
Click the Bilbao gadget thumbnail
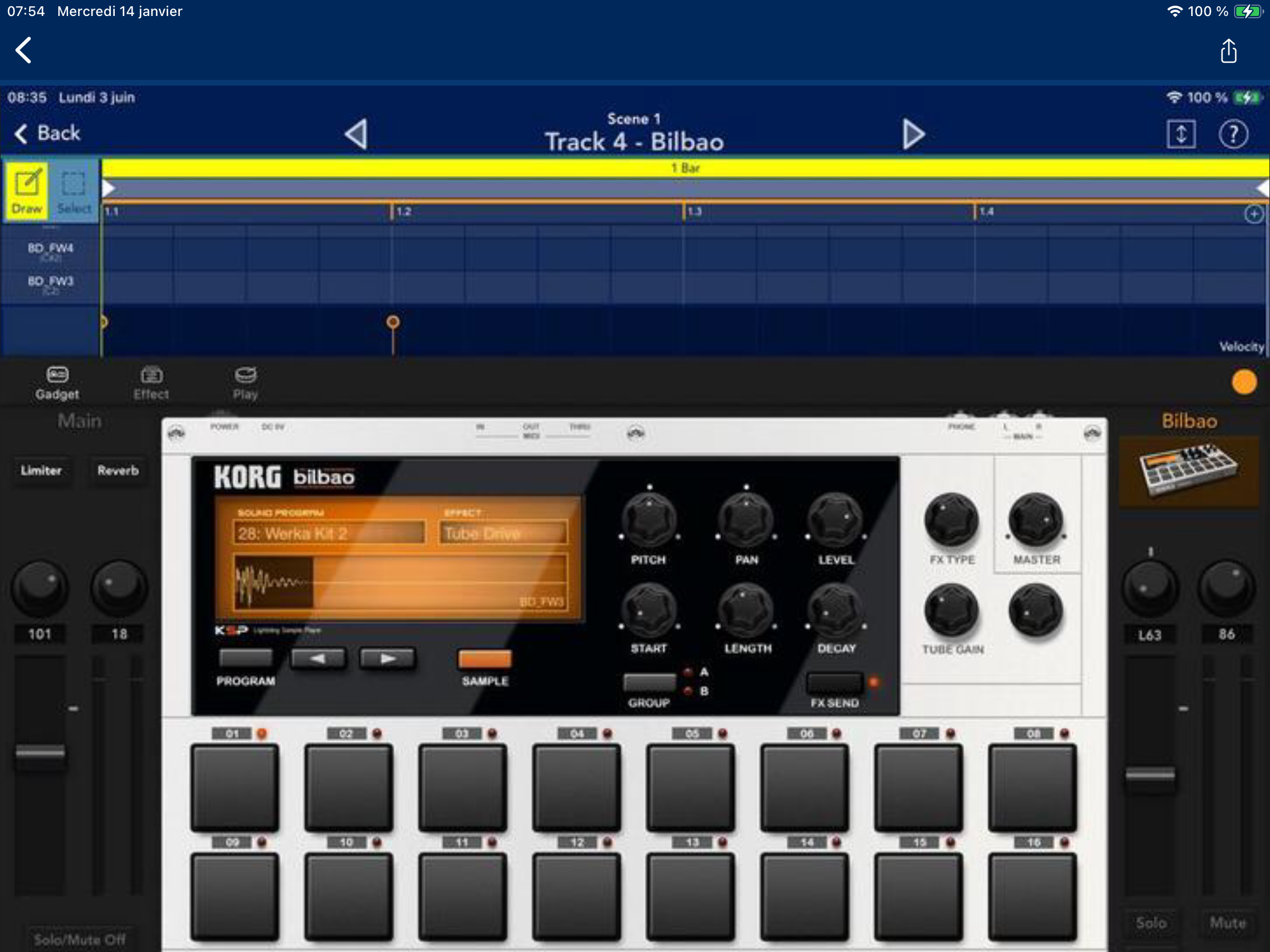[1188, 471]
